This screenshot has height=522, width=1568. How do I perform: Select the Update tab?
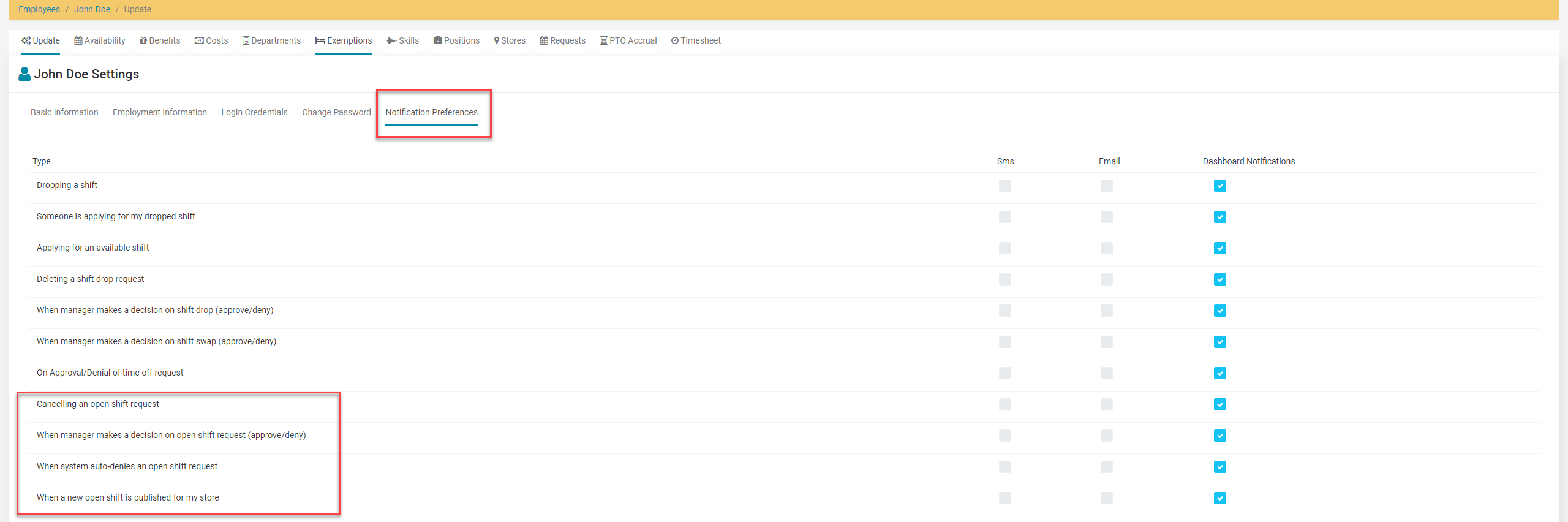click(40, 40)
